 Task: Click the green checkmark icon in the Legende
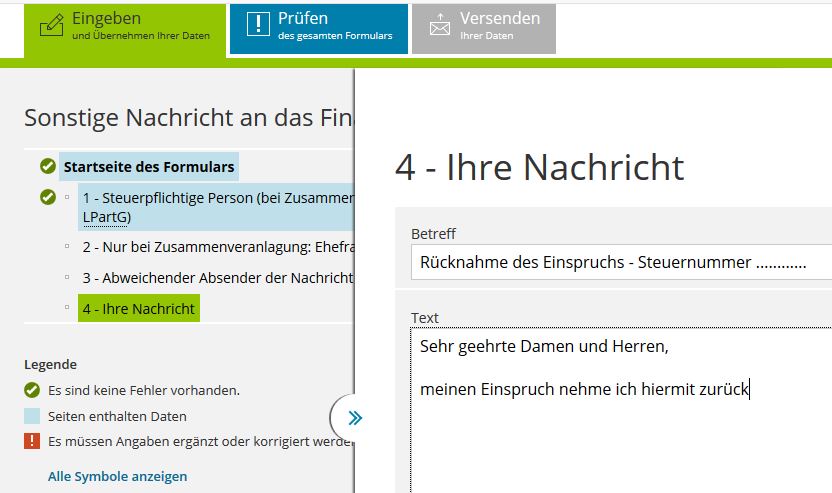[x=32, y=390]
